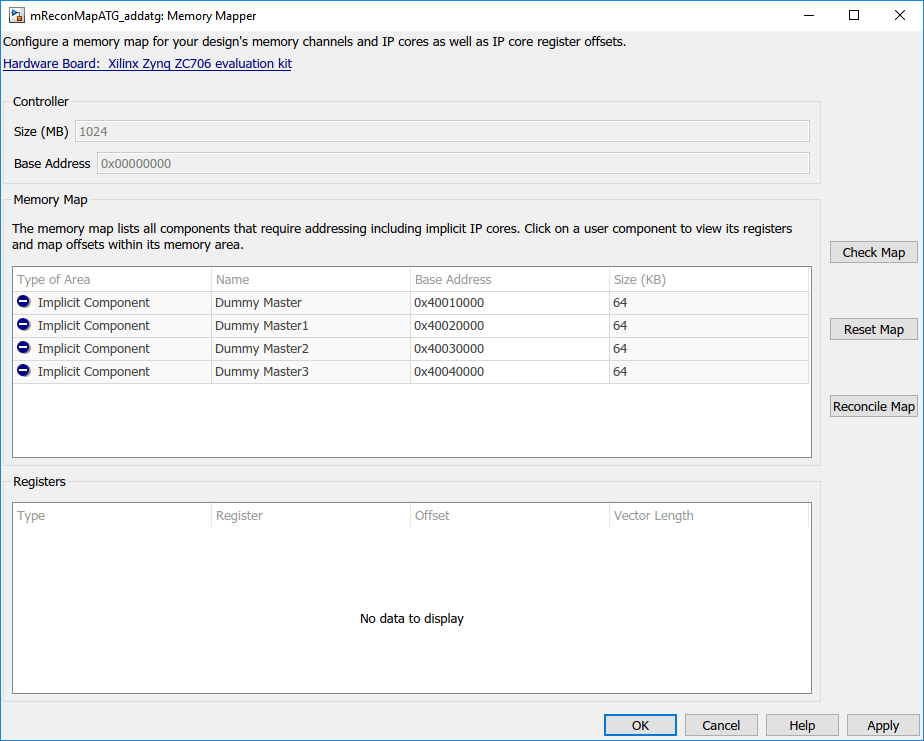
Task: Open Xilinx Zynq ZC706 hardware board link
Action: (147, 63)
